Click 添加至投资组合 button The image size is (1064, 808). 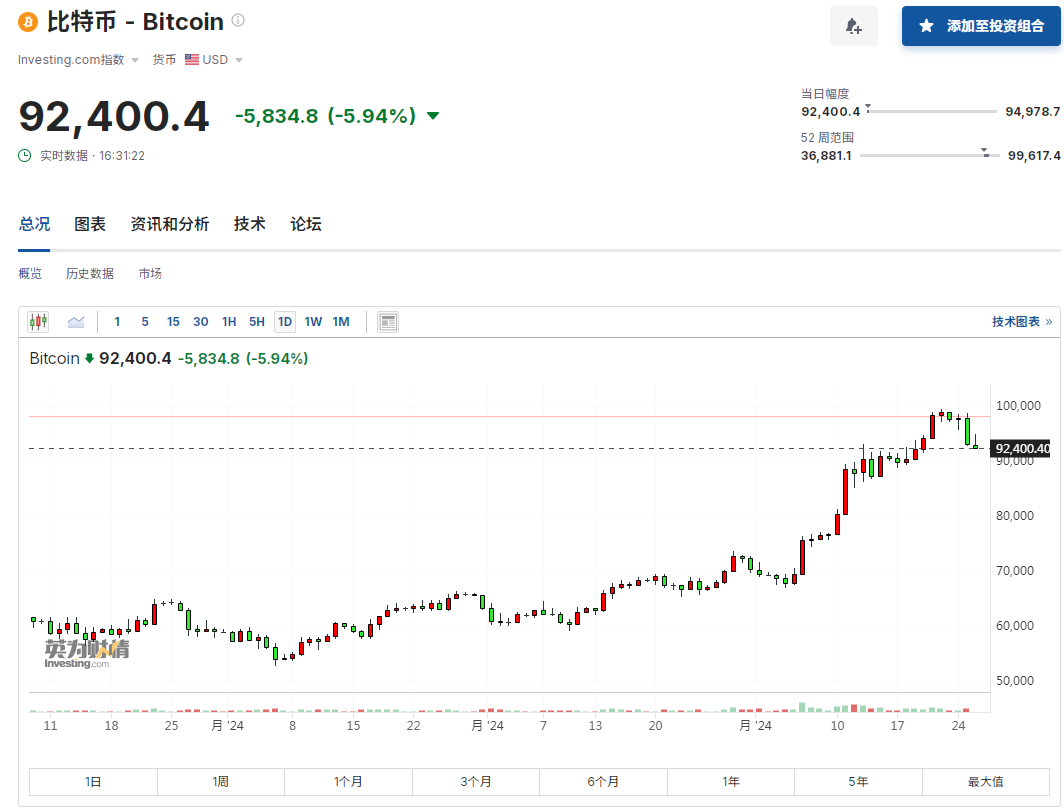click(981, 26)
